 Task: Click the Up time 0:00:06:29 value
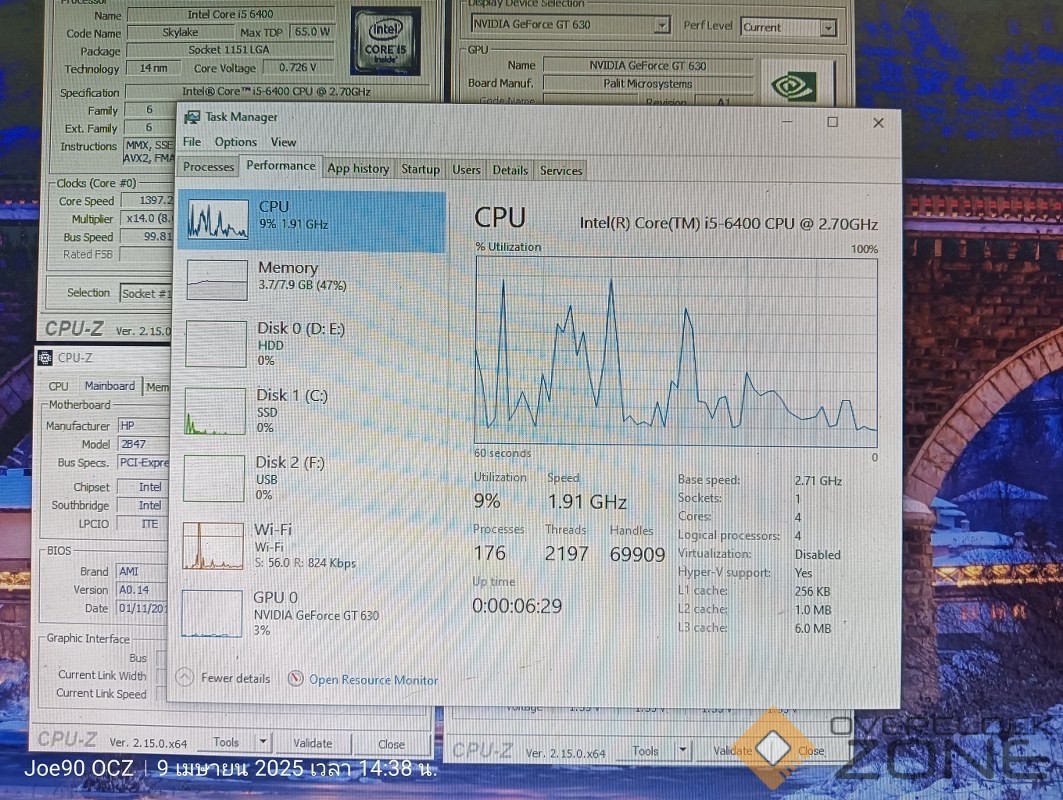(517, 605)
